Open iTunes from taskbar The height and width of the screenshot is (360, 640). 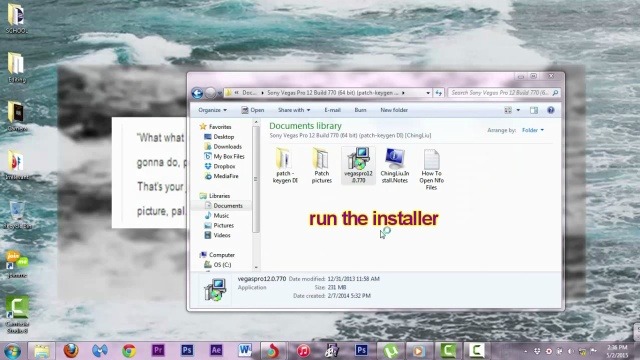303,351
